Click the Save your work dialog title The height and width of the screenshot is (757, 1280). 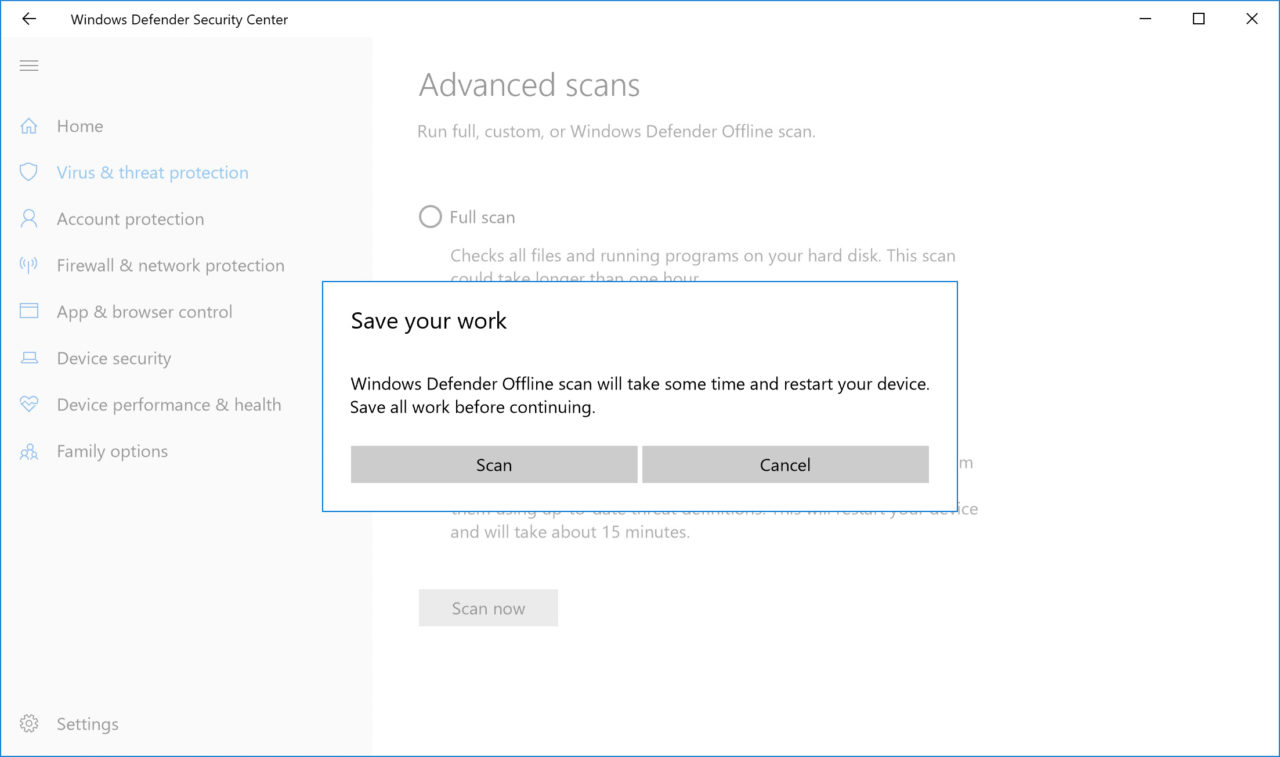pyautogui.click(x=429, y=321)
